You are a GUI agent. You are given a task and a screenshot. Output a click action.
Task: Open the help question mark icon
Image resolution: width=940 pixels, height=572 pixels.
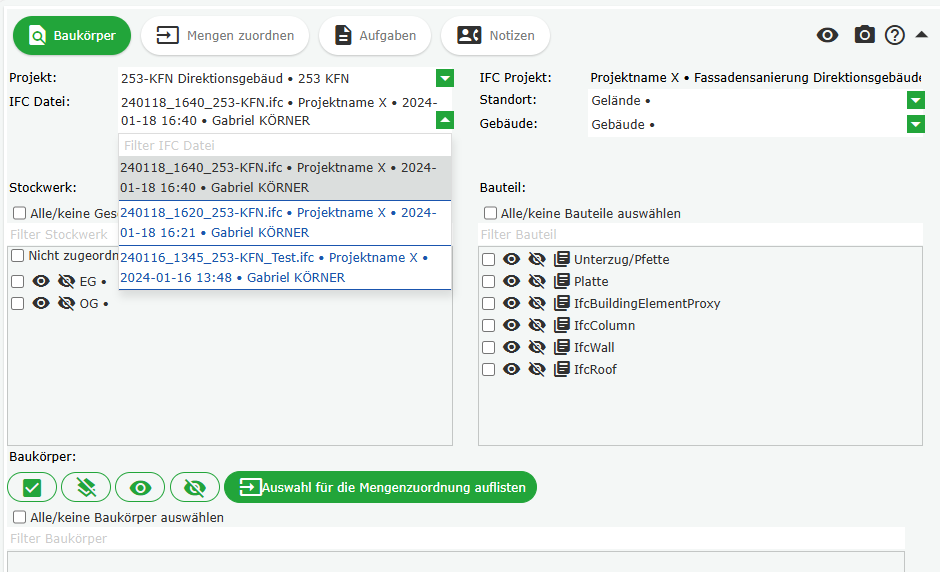(894, 35)
